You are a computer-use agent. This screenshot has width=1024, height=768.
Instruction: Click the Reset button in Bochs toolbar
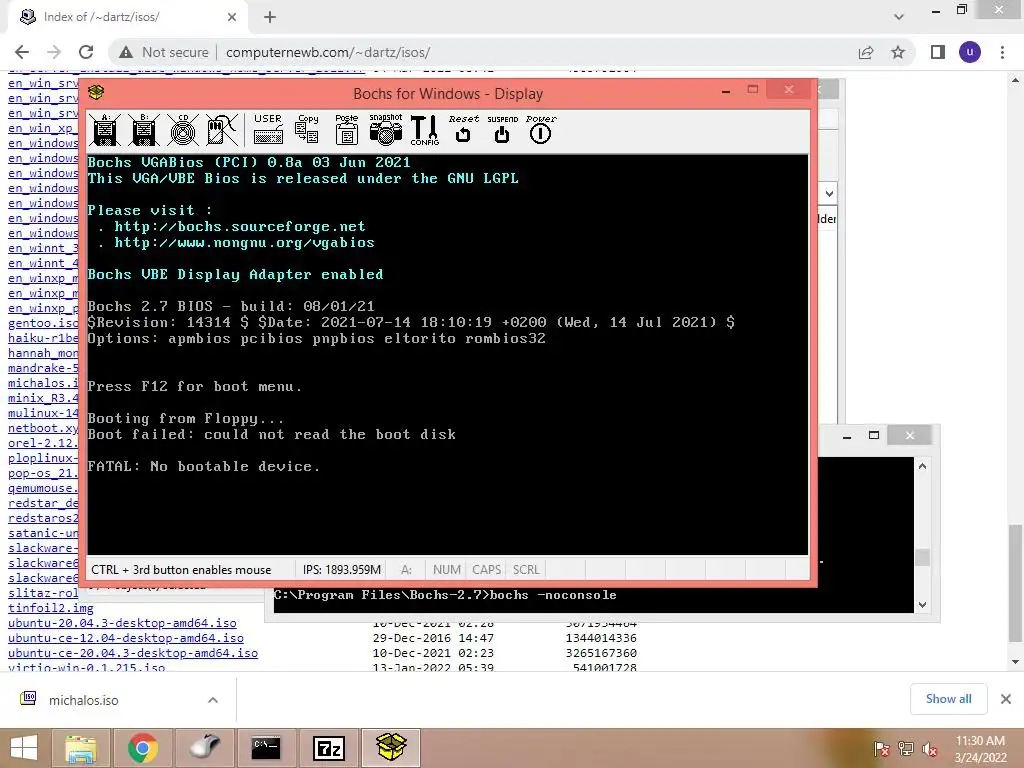463,129
